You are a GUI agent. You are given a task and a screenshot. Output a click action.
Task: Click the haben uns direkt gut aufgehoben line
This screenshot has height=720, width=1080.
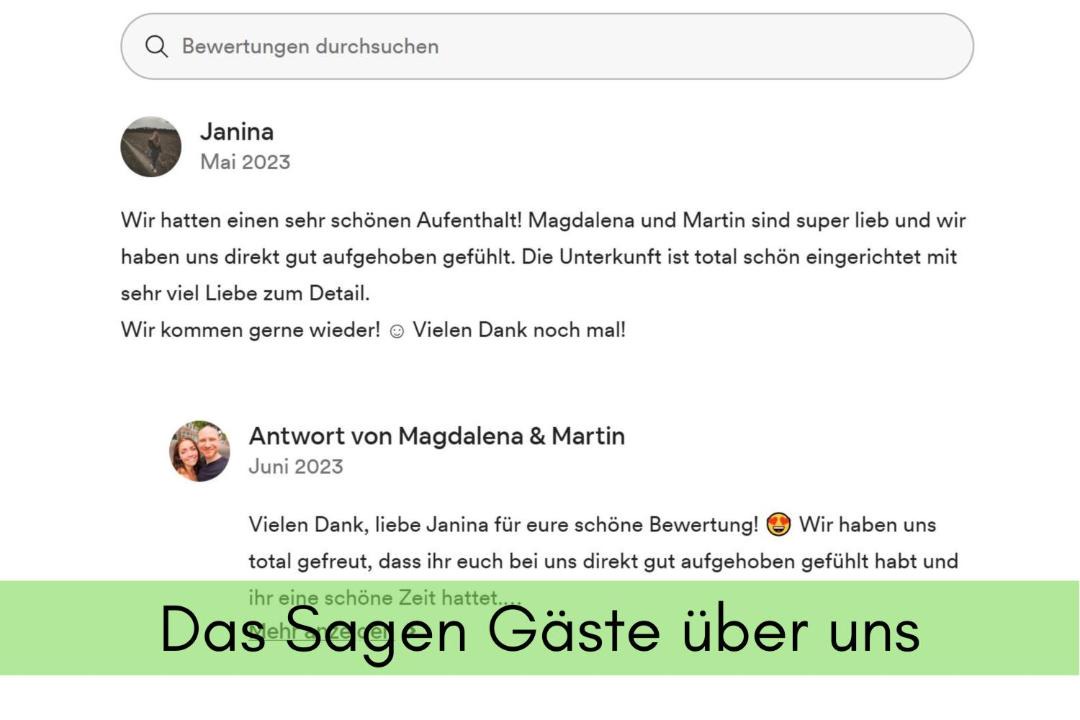[539, 257]
